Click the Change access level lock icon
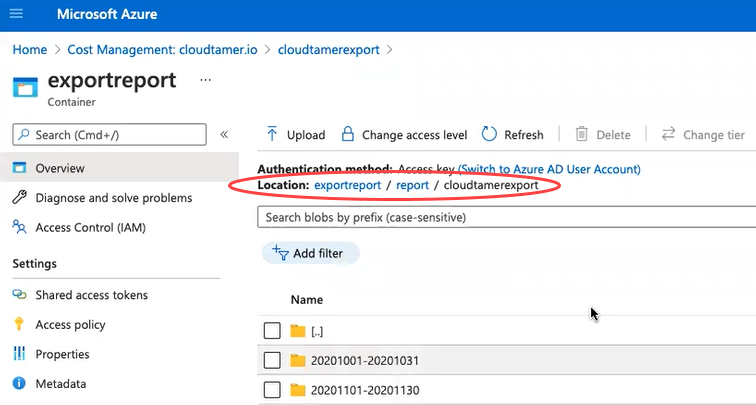Image resolution: width=756 pixels, height=405 pixels. click(348, 135)
